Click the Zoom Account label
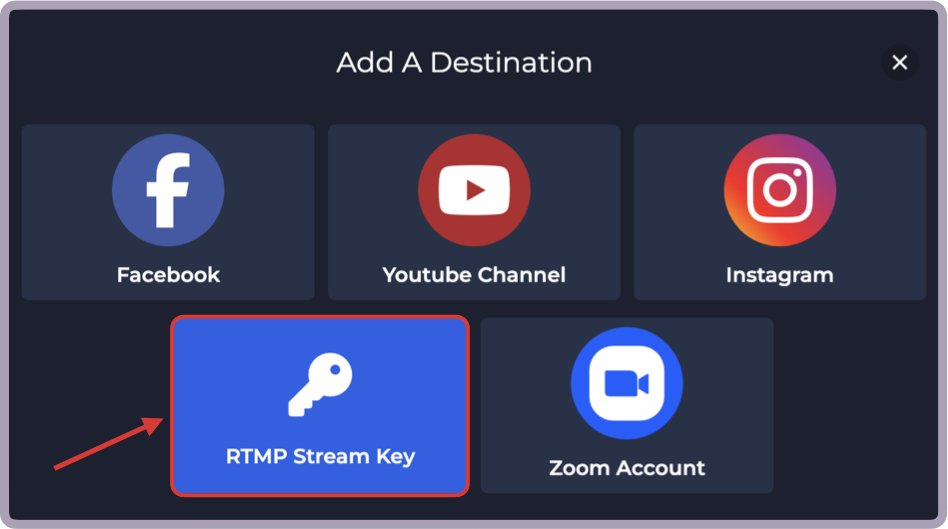 click(627, 468)
